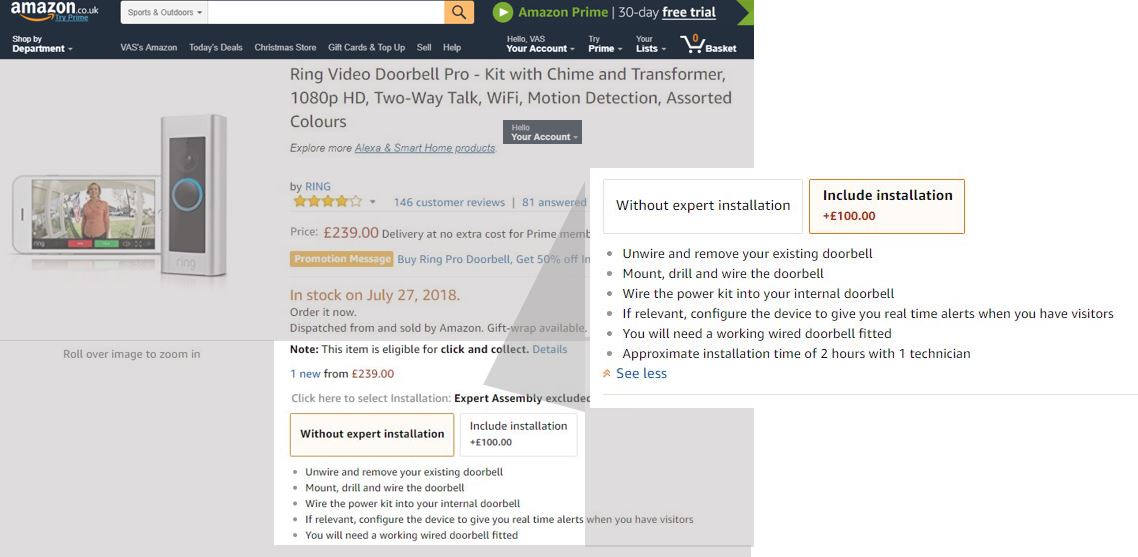Select the small 'Without expert installation' option below the price
1138x557 pixels.
(x=372, y=434)
